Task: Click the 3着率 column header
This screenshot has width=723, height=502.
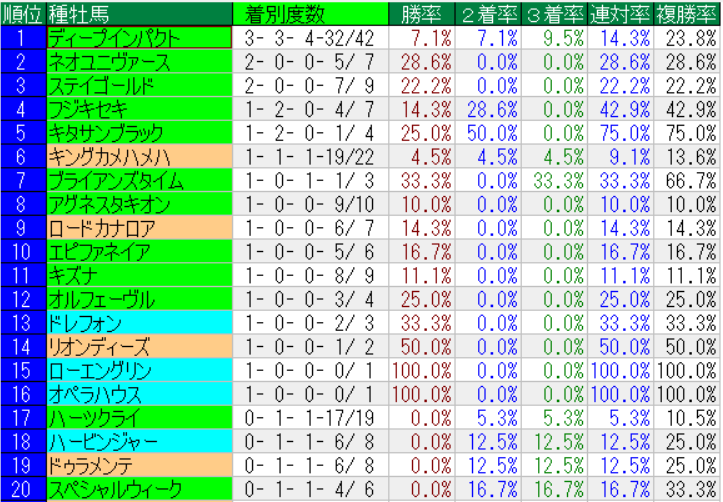Action: coord(553,14)
